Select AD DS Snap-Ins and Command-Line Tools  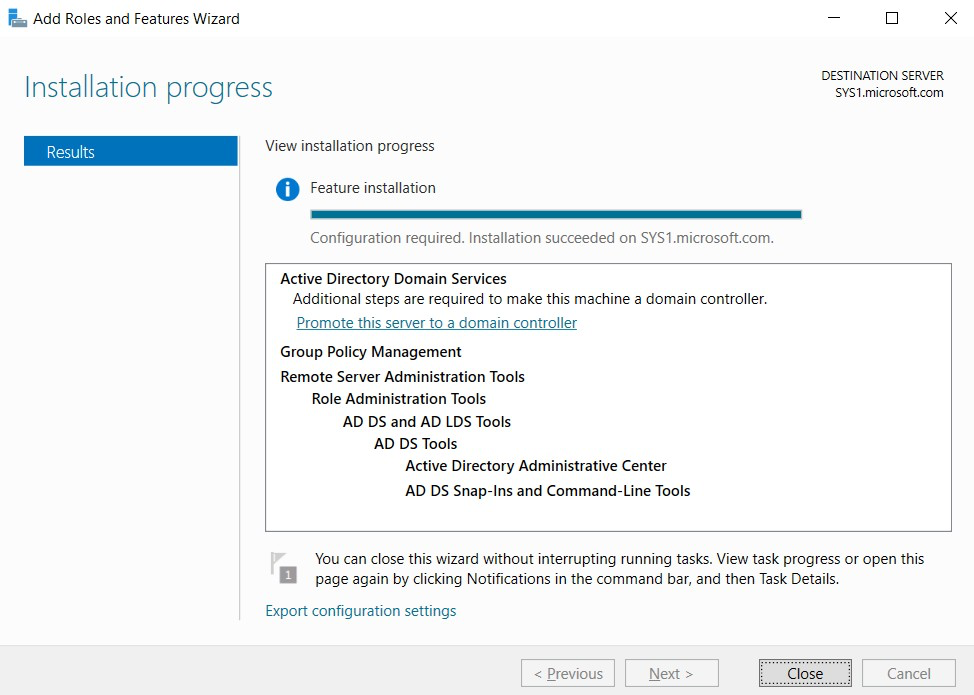pyautogui.click(x=548, y=491)
